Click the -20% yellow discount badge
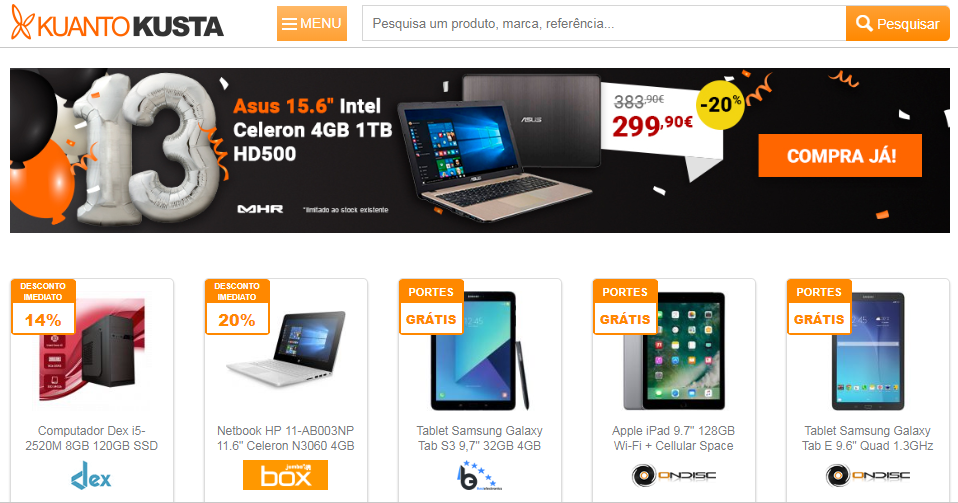958x503 pixels. (720, 105)
